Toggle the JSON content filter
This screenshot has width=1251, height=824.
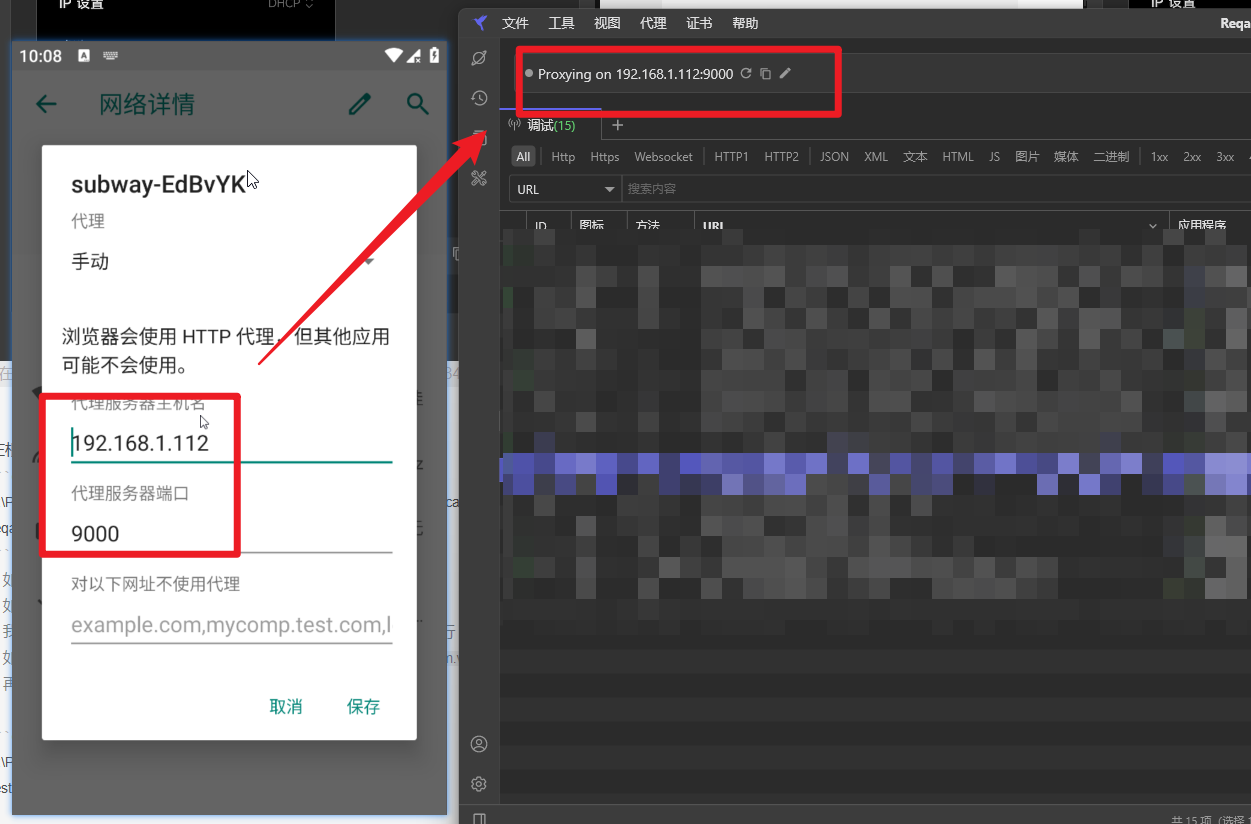point(834,157)
